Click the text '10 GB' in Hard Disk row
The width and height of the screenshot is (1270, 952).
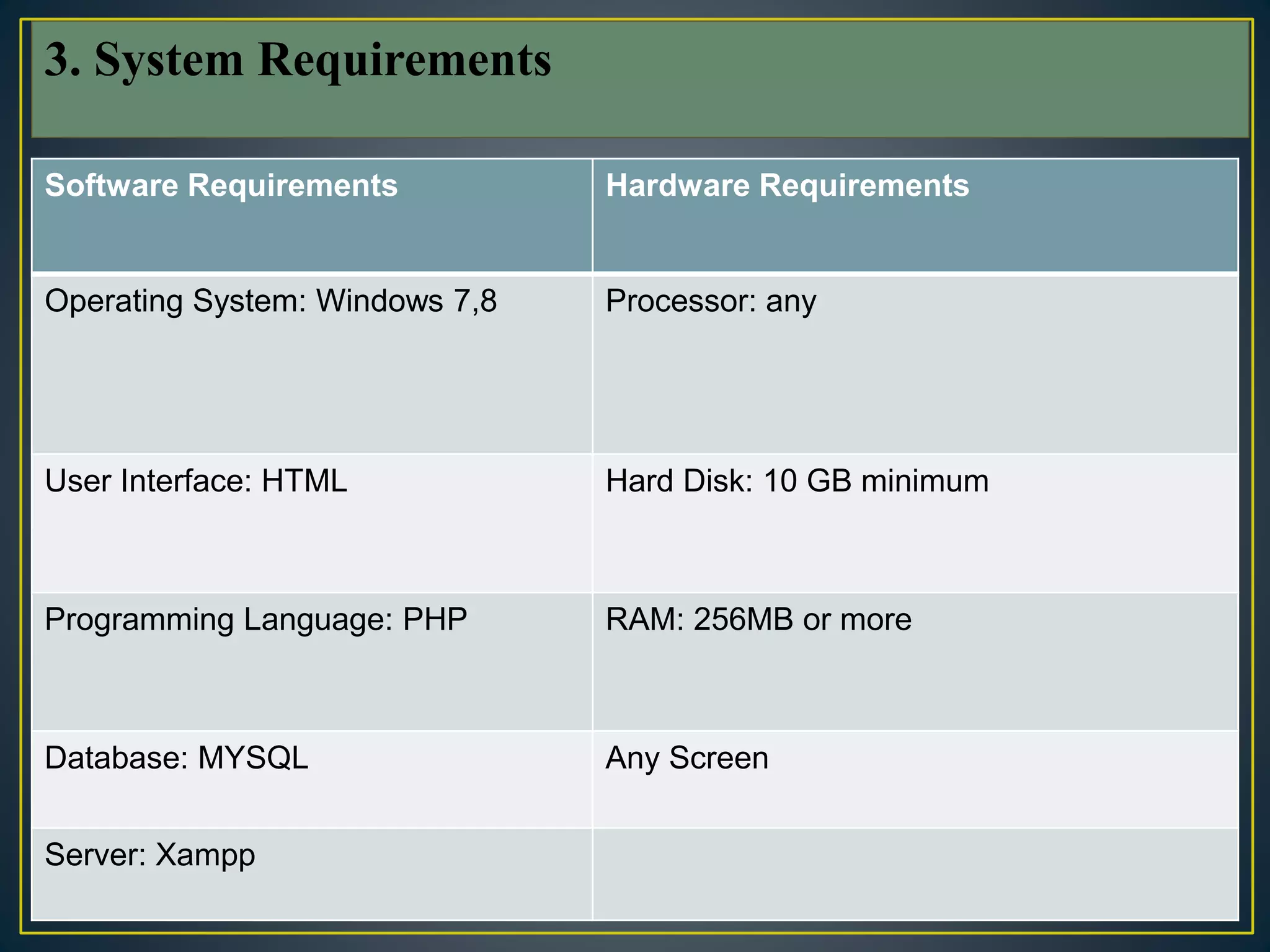pos(807,481)
